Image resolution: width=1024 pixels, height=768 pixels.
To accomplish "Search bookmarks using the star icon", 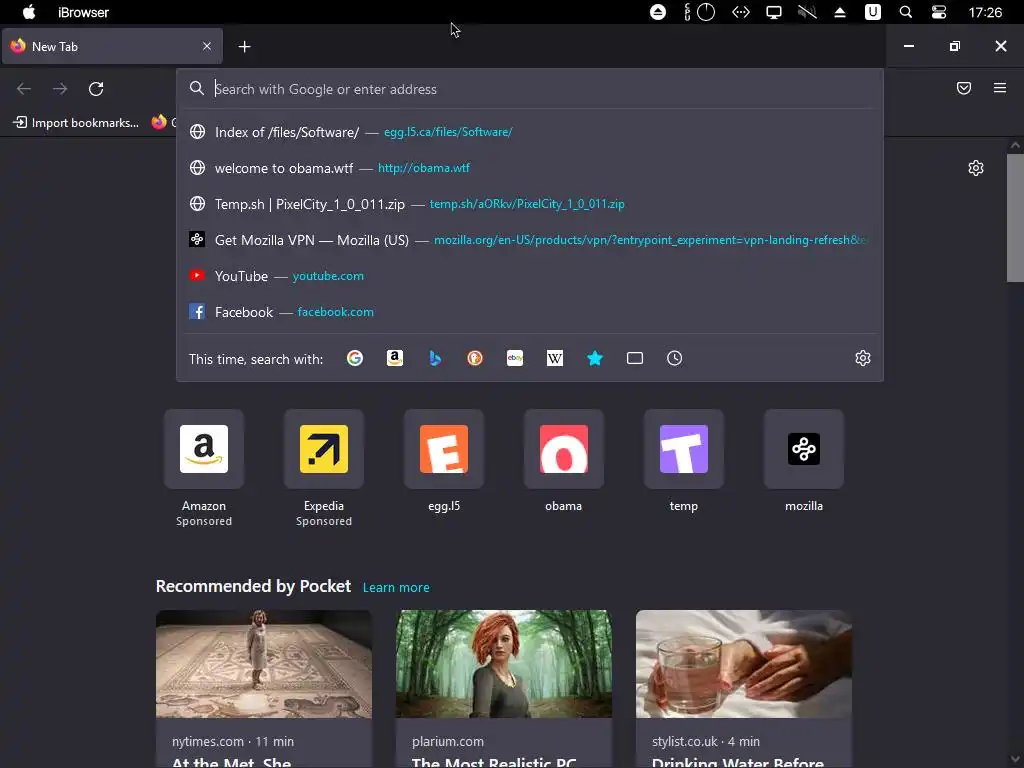I will (595, 358).
